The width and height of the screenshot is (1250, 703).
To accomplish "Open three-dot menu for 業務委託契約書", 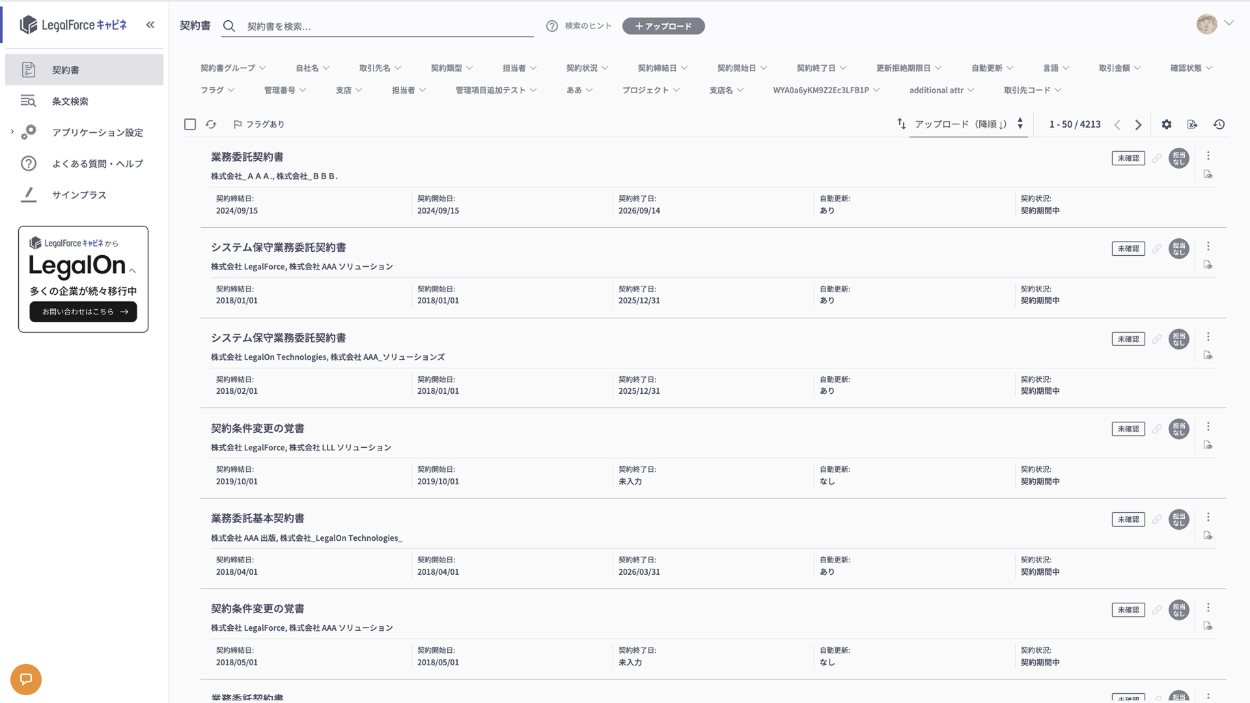I will pos(1208,156).
